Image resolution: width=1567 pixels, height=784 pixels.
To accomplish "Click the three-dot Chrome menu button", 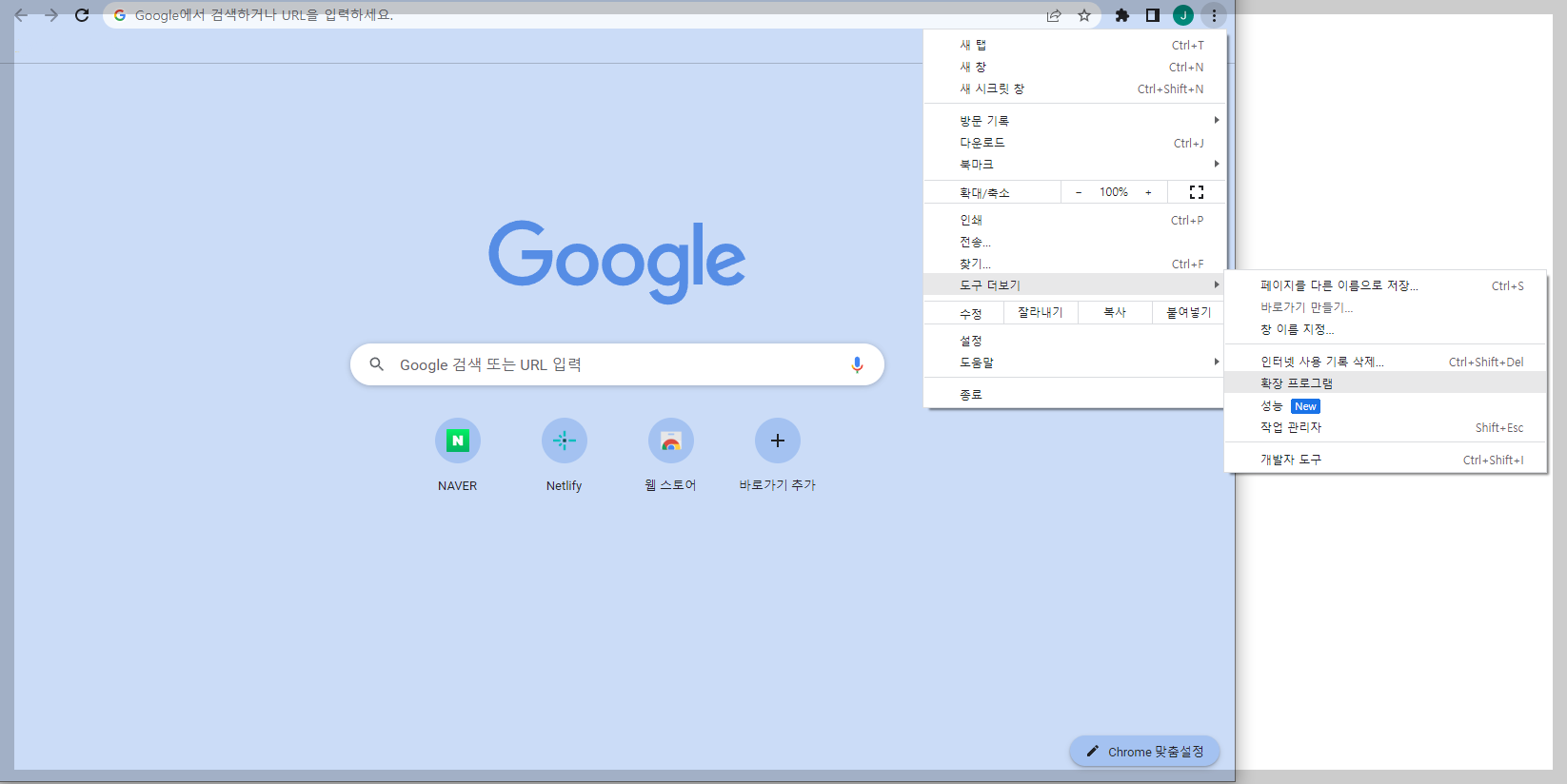I will pyautogui.click(x=1214, y=15).
